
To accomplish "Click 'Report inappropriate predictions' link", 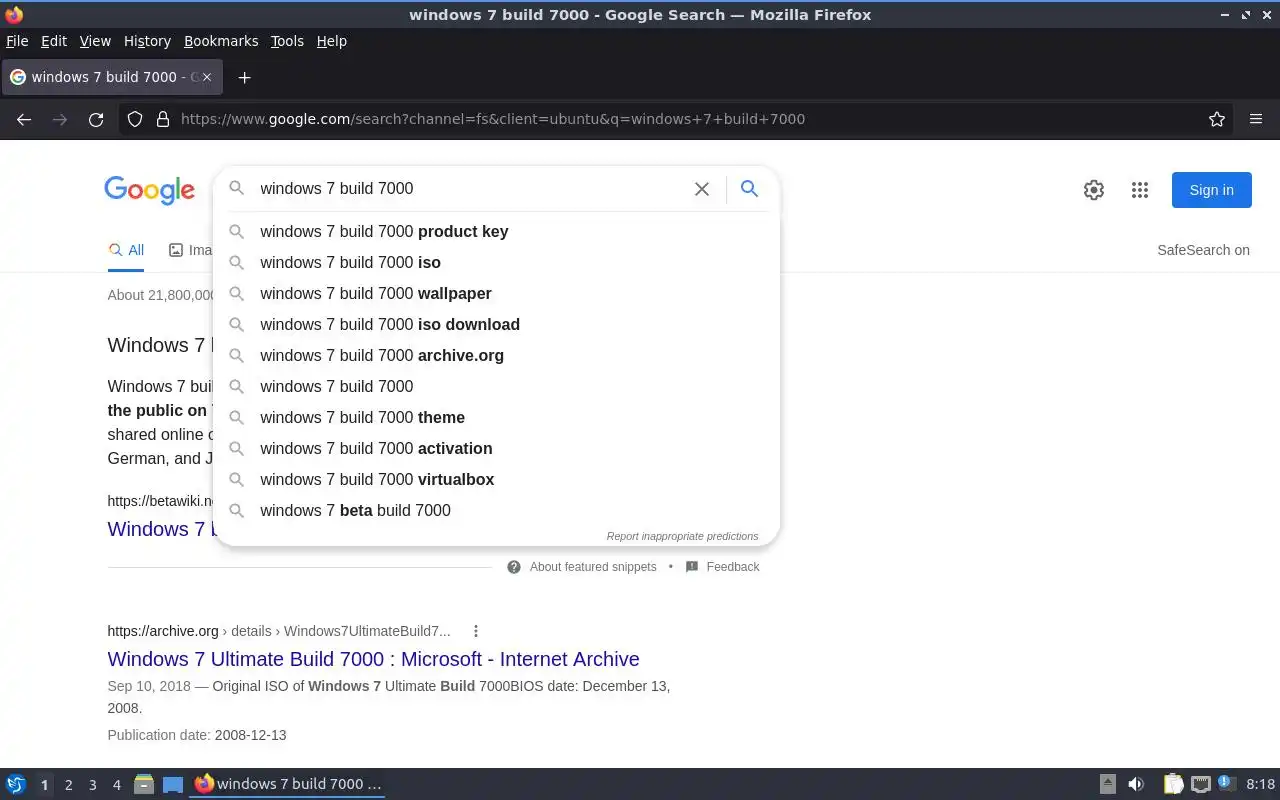I will tap(682, 536).
